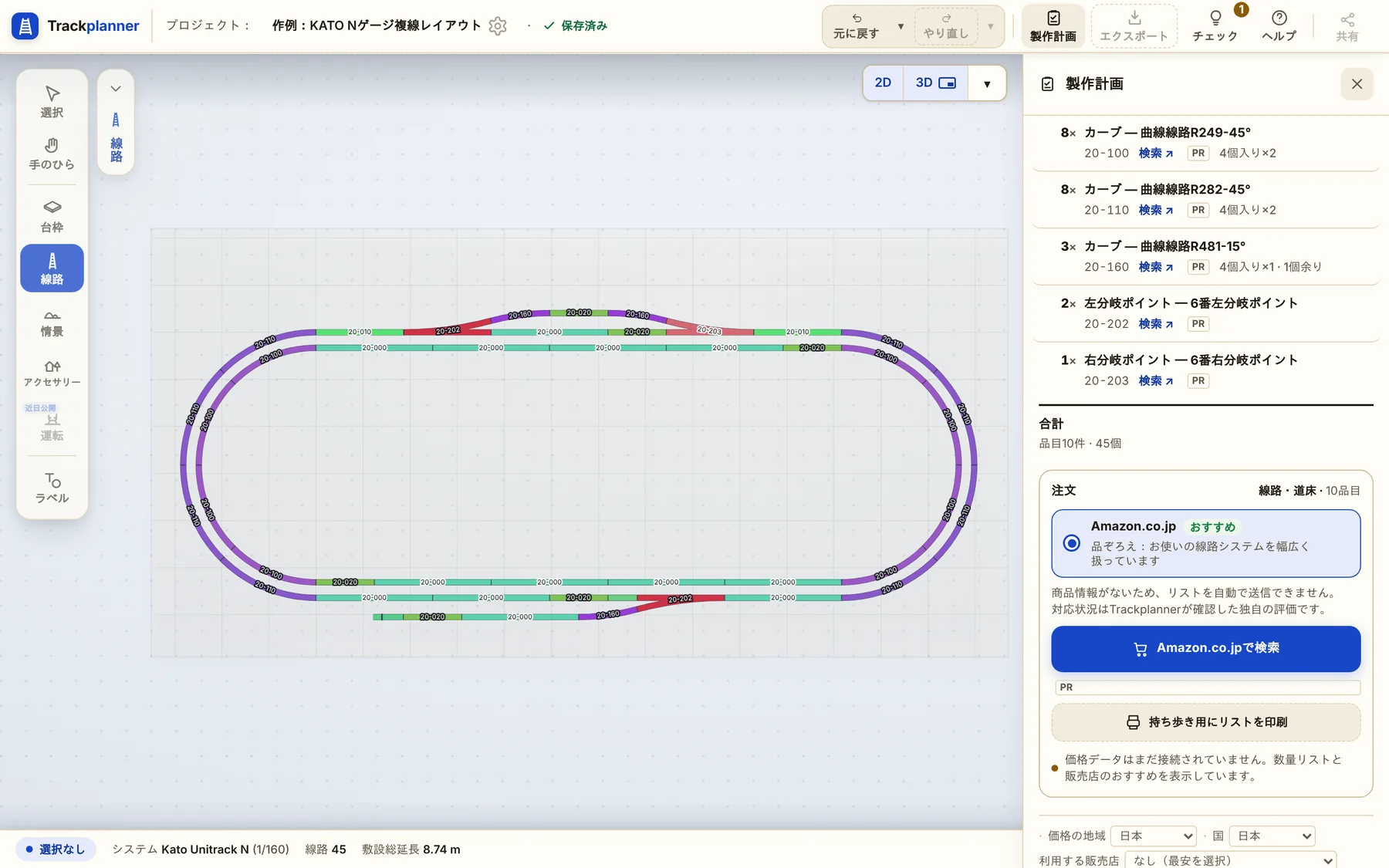Collapse the 線路 sub-panel chevron
The image size is (1389, 868).
[x=116, y=89]
